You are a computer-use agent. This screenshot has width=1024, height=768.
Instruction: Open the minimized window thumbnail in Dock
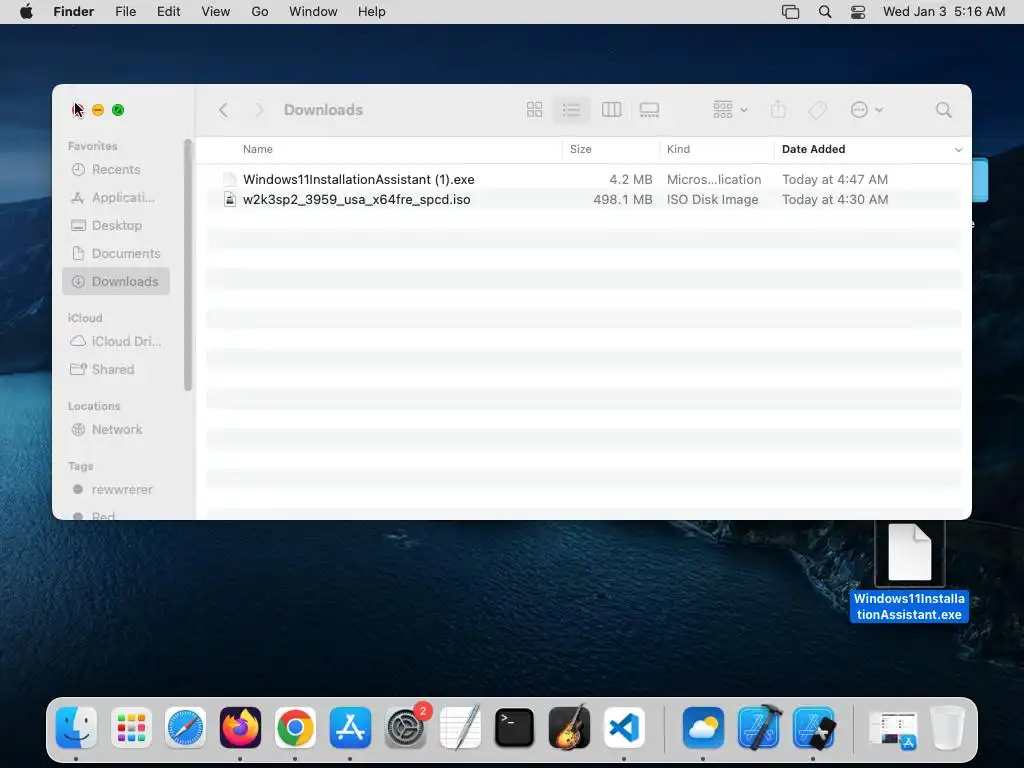[x=893, y=729]
